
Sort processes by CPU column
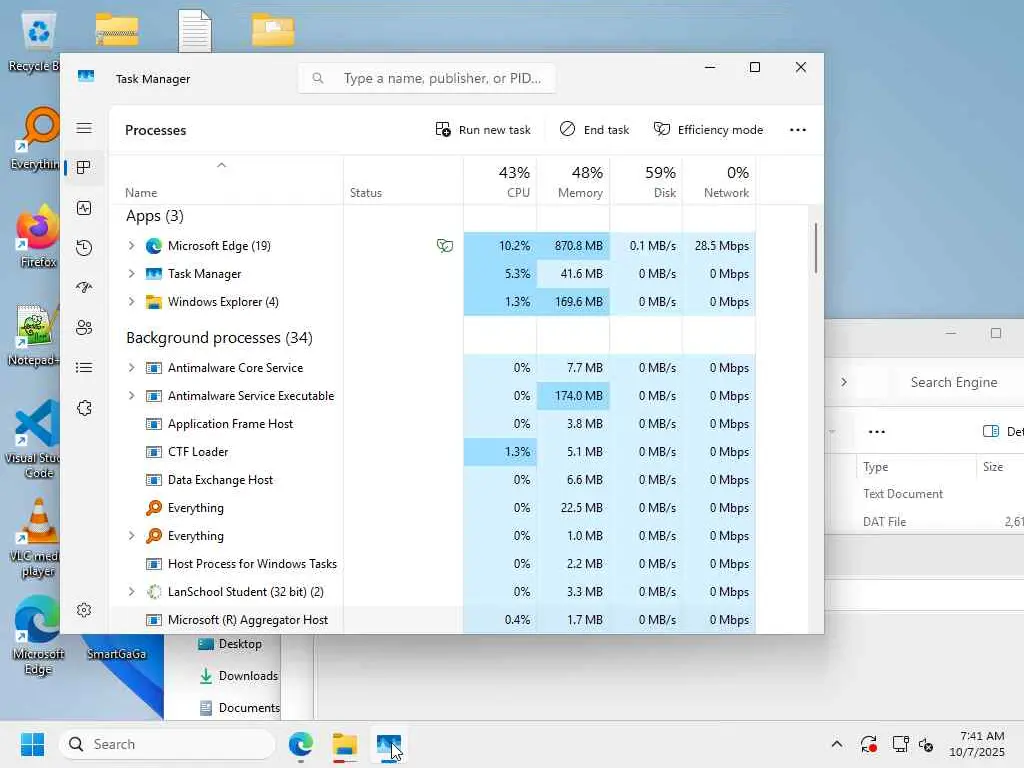(x=500, y=181)
